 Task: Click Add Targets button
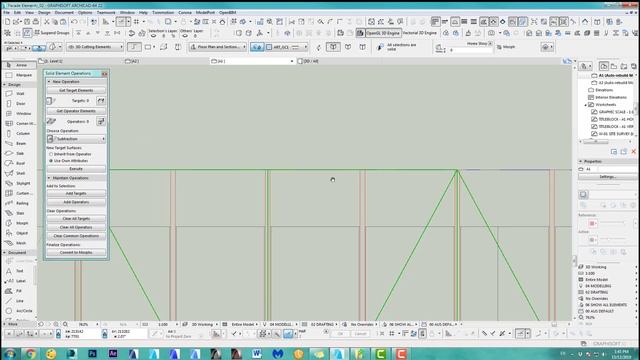pos(76,193)
